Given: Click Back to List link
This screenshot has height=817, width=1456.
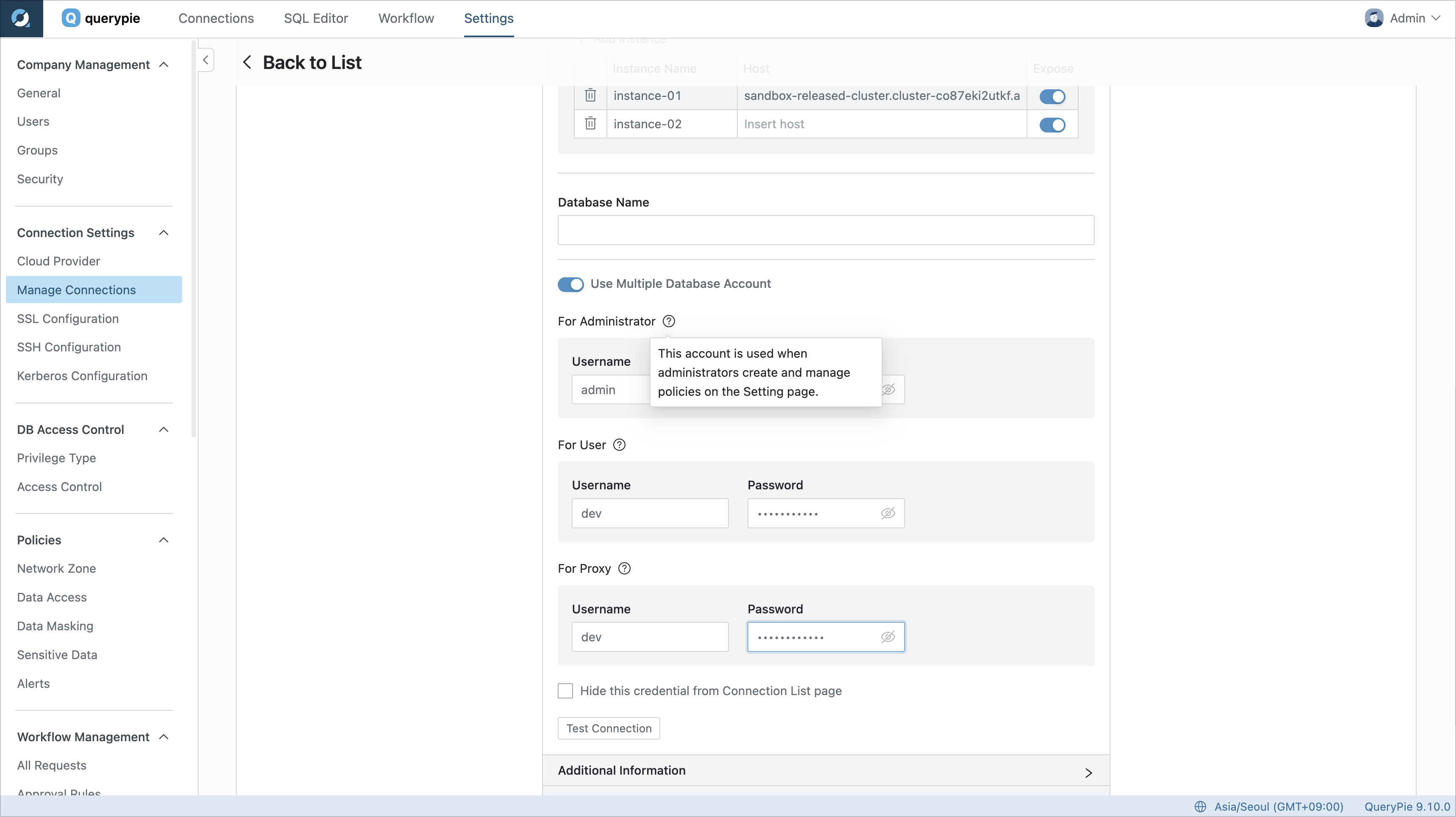Looking at the screenshot, I should 311,62.
